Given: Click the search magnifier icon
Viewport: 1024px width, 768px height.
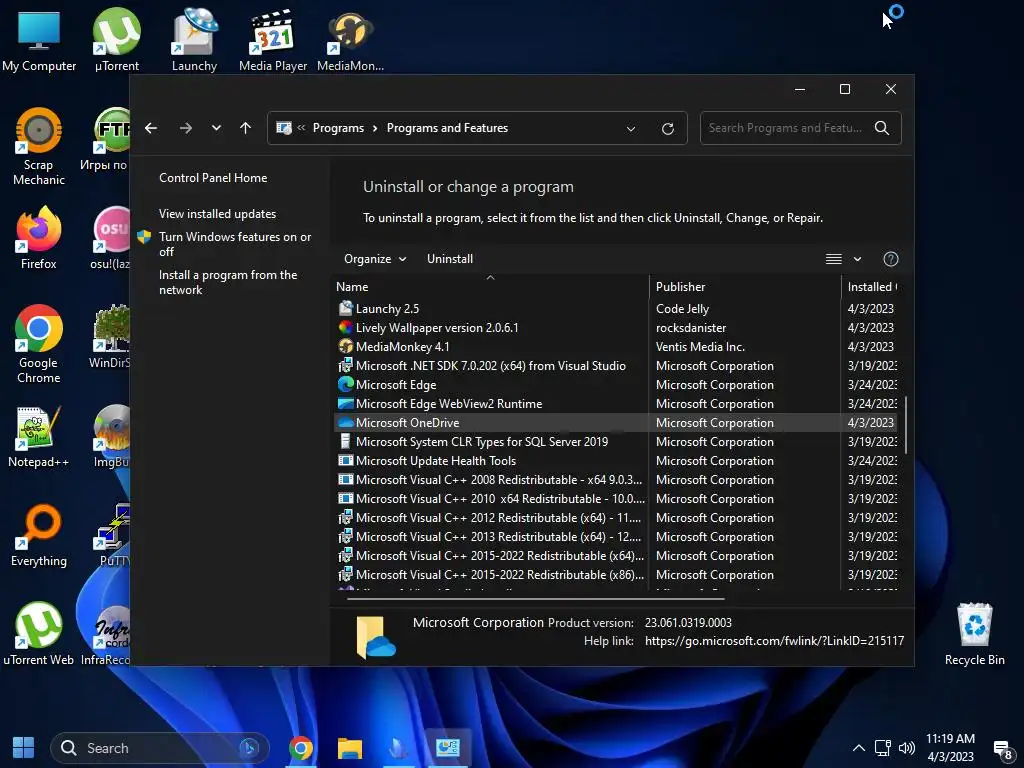Looking at the screenshot, I should 882,128.
